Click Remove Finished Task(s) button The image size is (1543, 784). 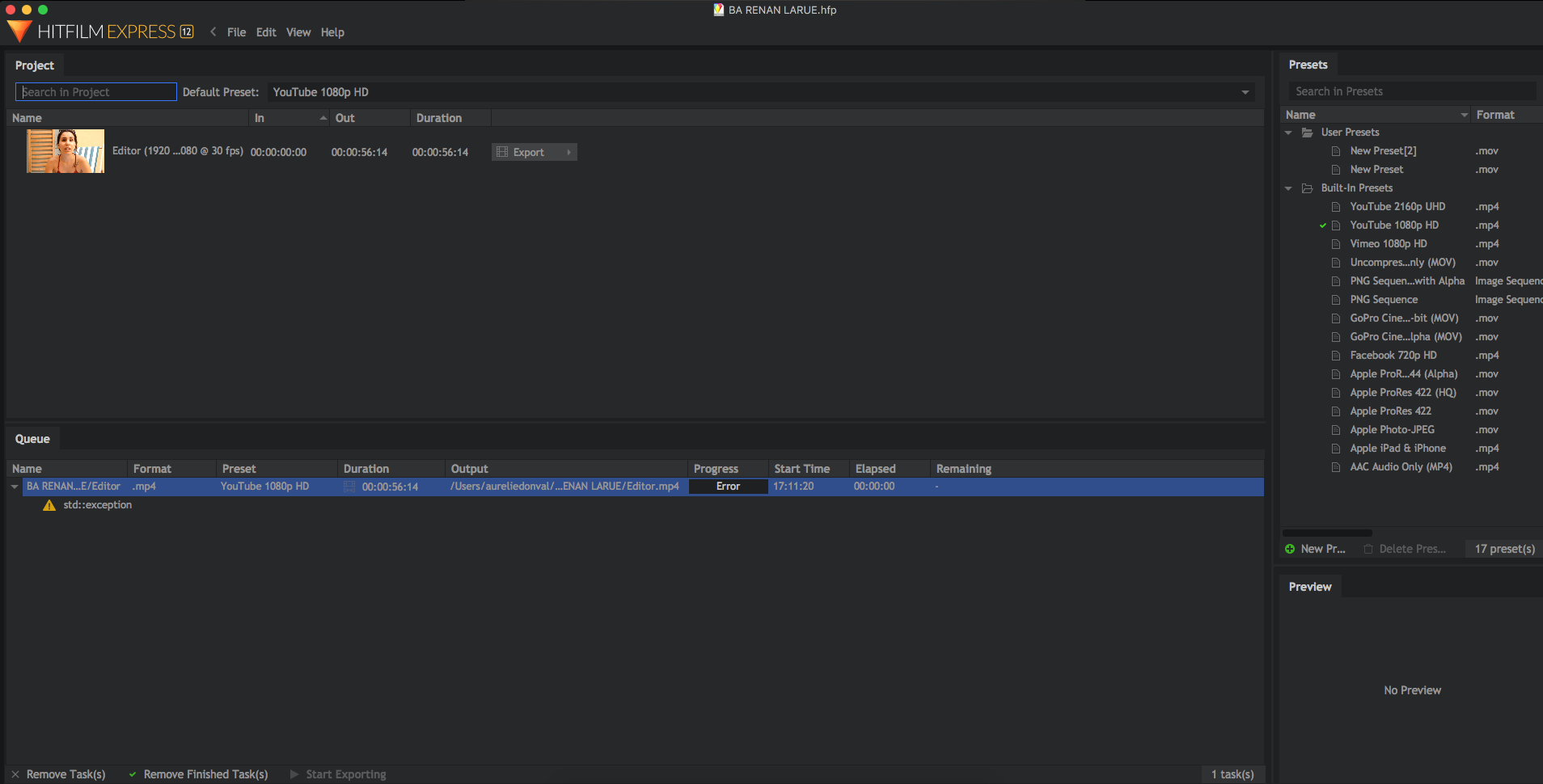(198, 774)
